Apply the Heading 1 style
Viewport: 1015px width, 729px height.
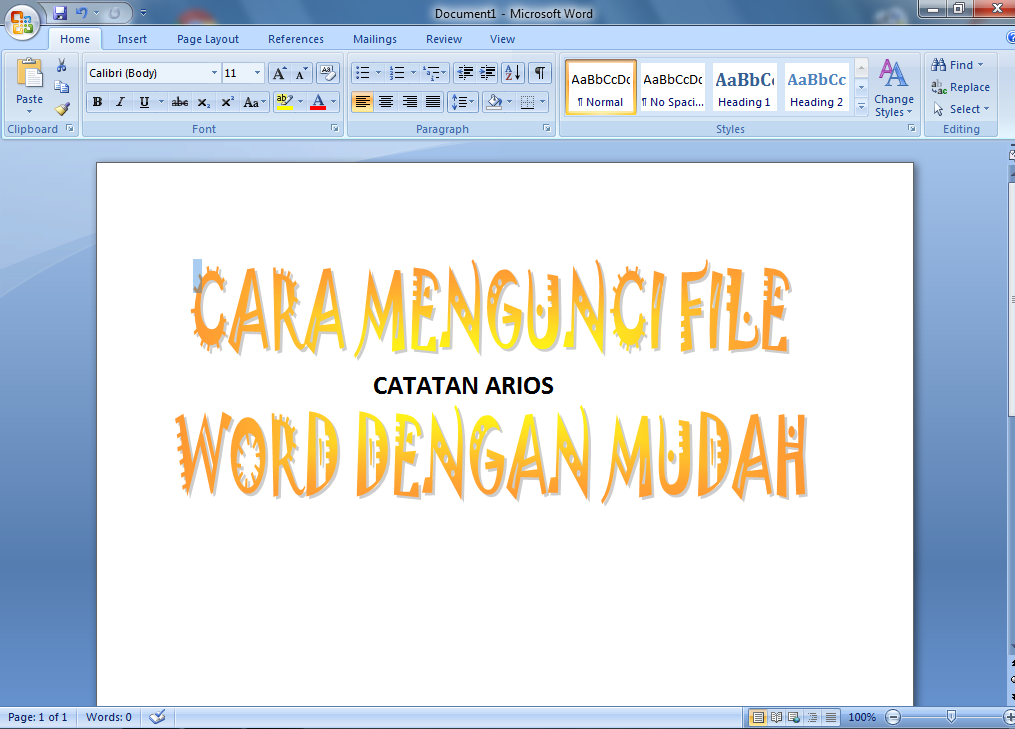click(x=744, y=87)
